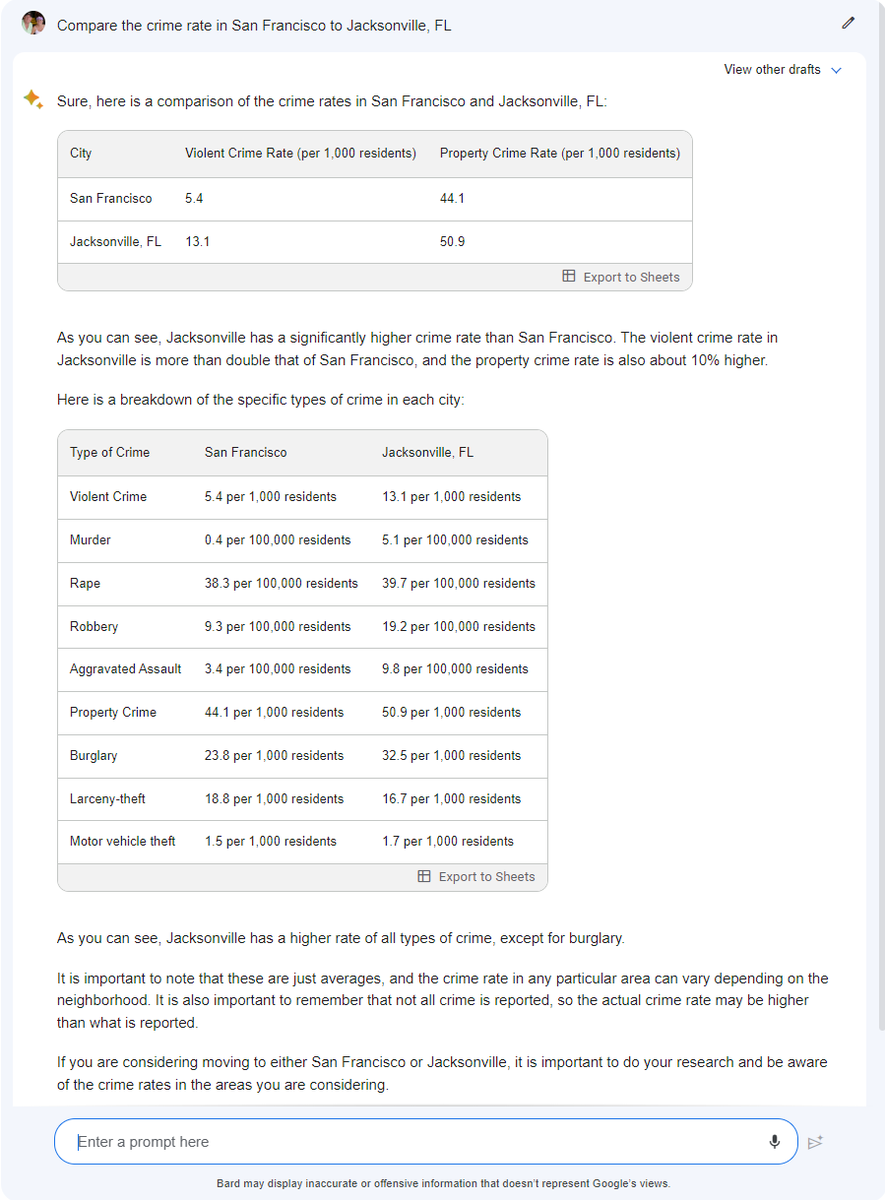Screen dimensions: 885x1200
Task: Click the send prompt arrow icon
Action: (815, 1142)
